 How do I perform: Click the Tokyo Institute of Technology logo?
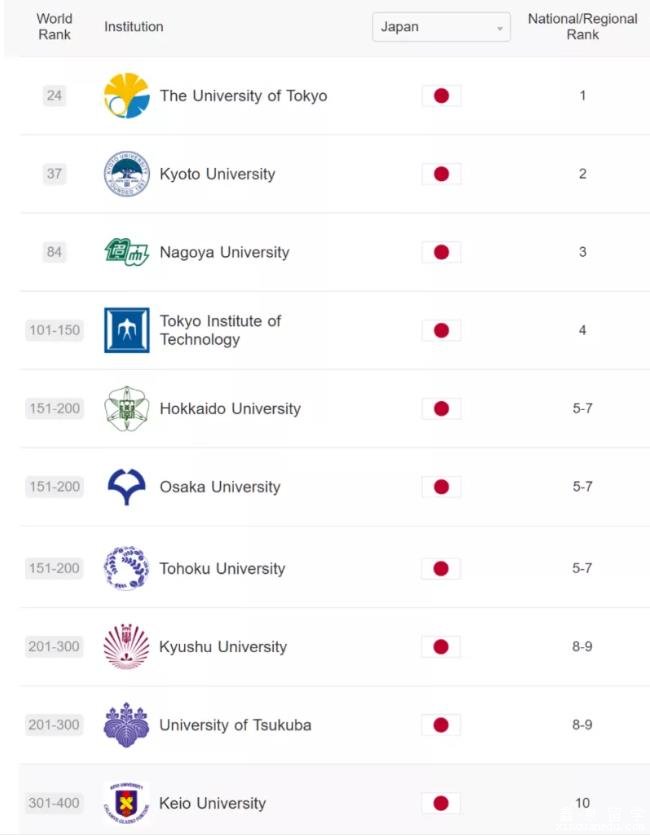click(x=126, y=330)
